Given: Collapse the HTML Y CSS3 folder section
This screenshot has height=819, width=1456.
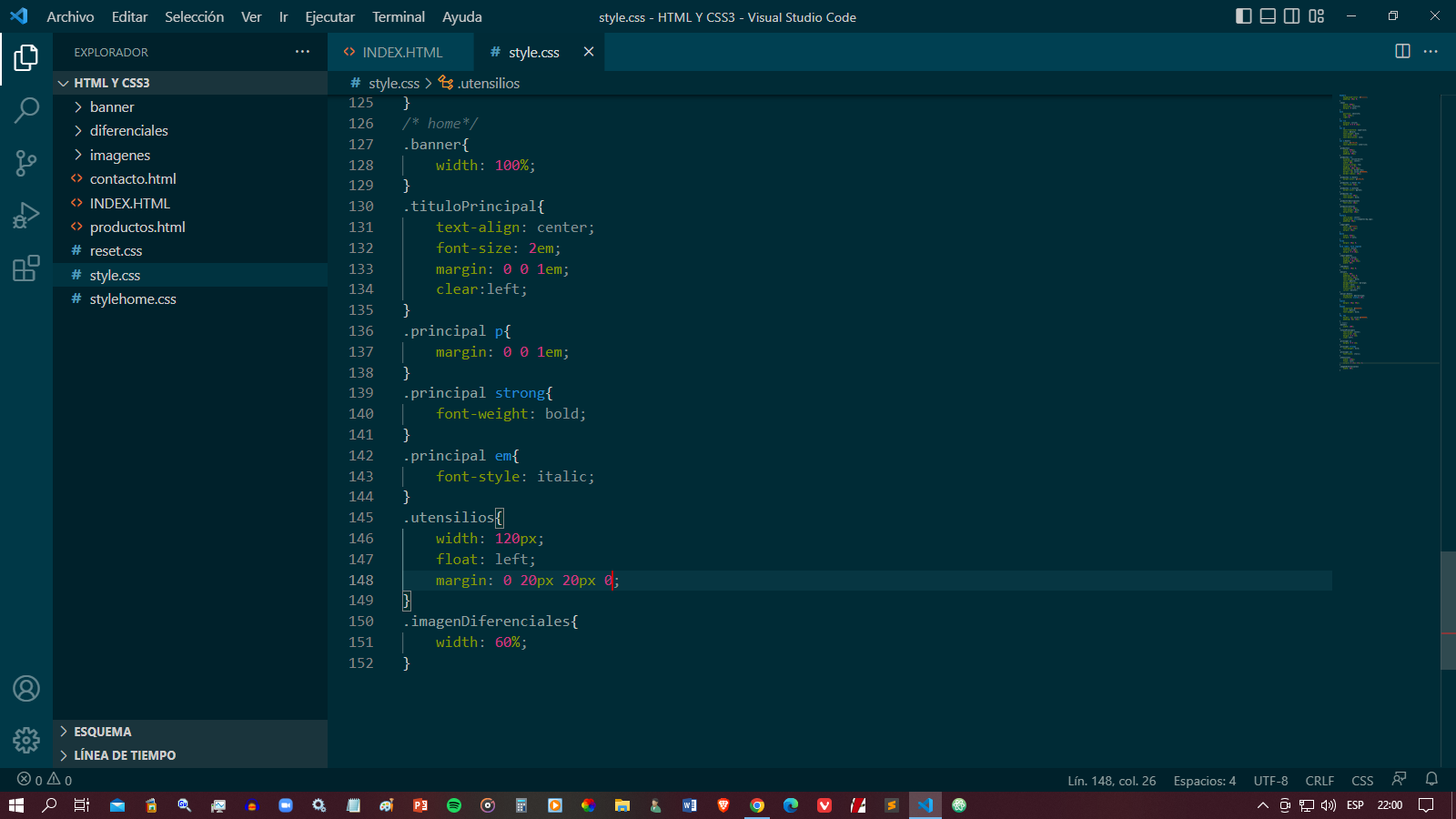Looking at the screenshot, I should (x=190, y=83).
